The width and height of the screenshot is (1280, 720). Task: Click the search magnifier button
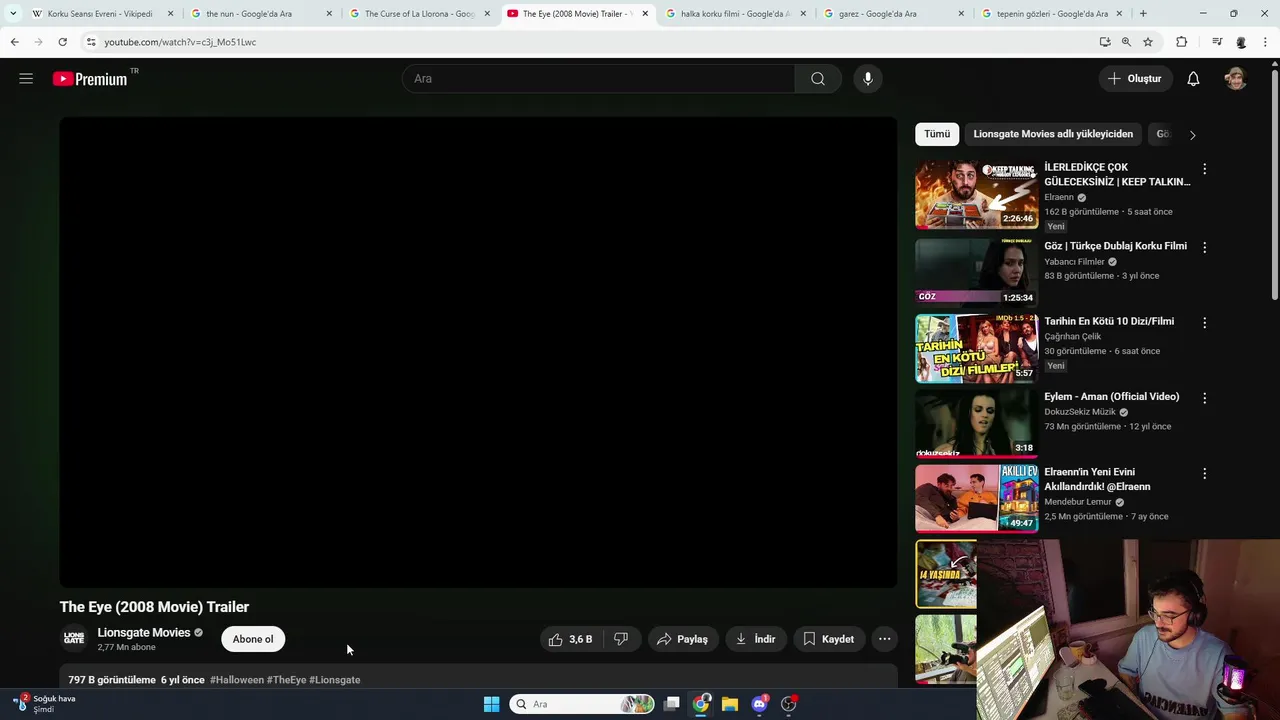point(818,79)
